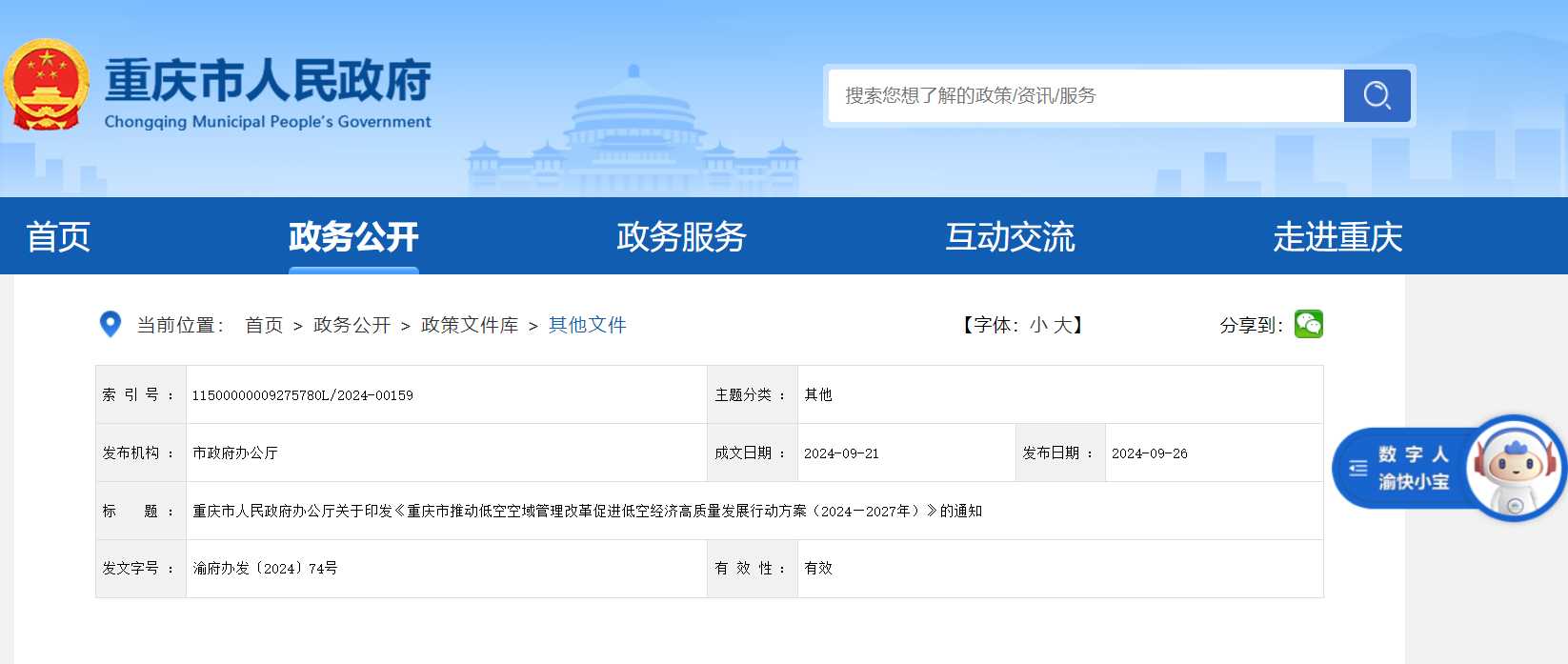Click the 发布日期 label cell
The width and height of the screenshot is (1568, 664).
tap(1060, 453)
